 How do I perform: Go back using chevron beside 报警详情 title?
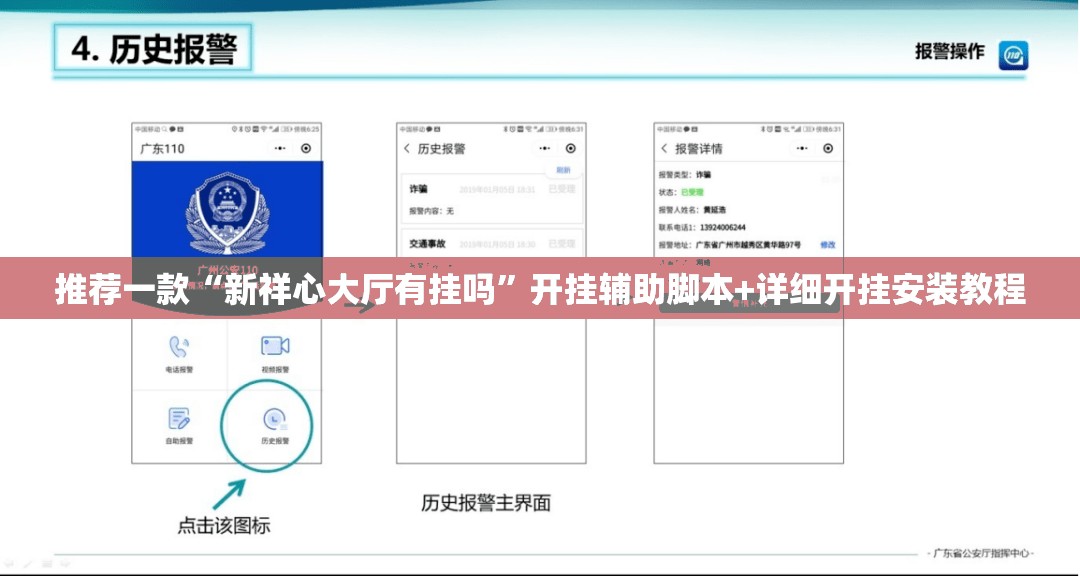tap(664, 148)
